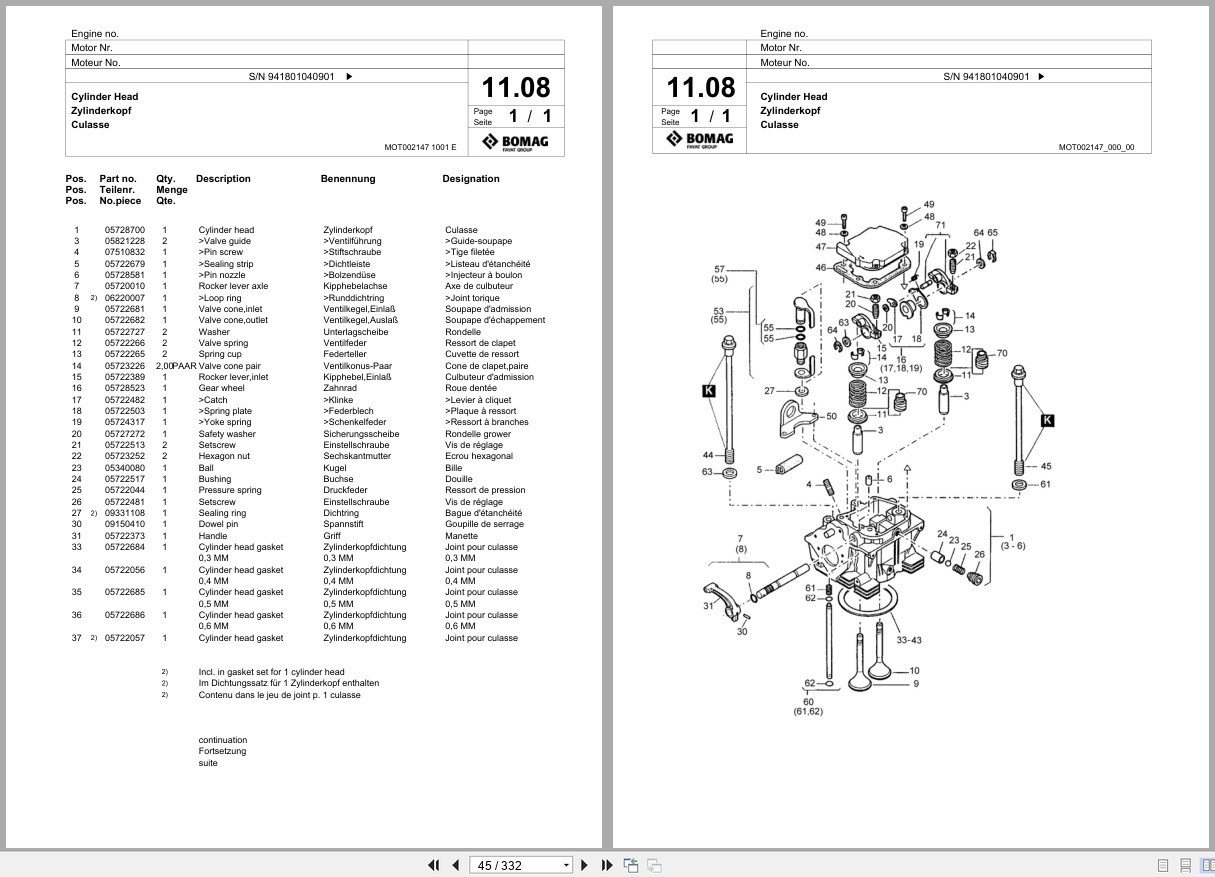Switch to single page view
Viewport: 1215px width, 877px height.
(x=1163, y=865)
